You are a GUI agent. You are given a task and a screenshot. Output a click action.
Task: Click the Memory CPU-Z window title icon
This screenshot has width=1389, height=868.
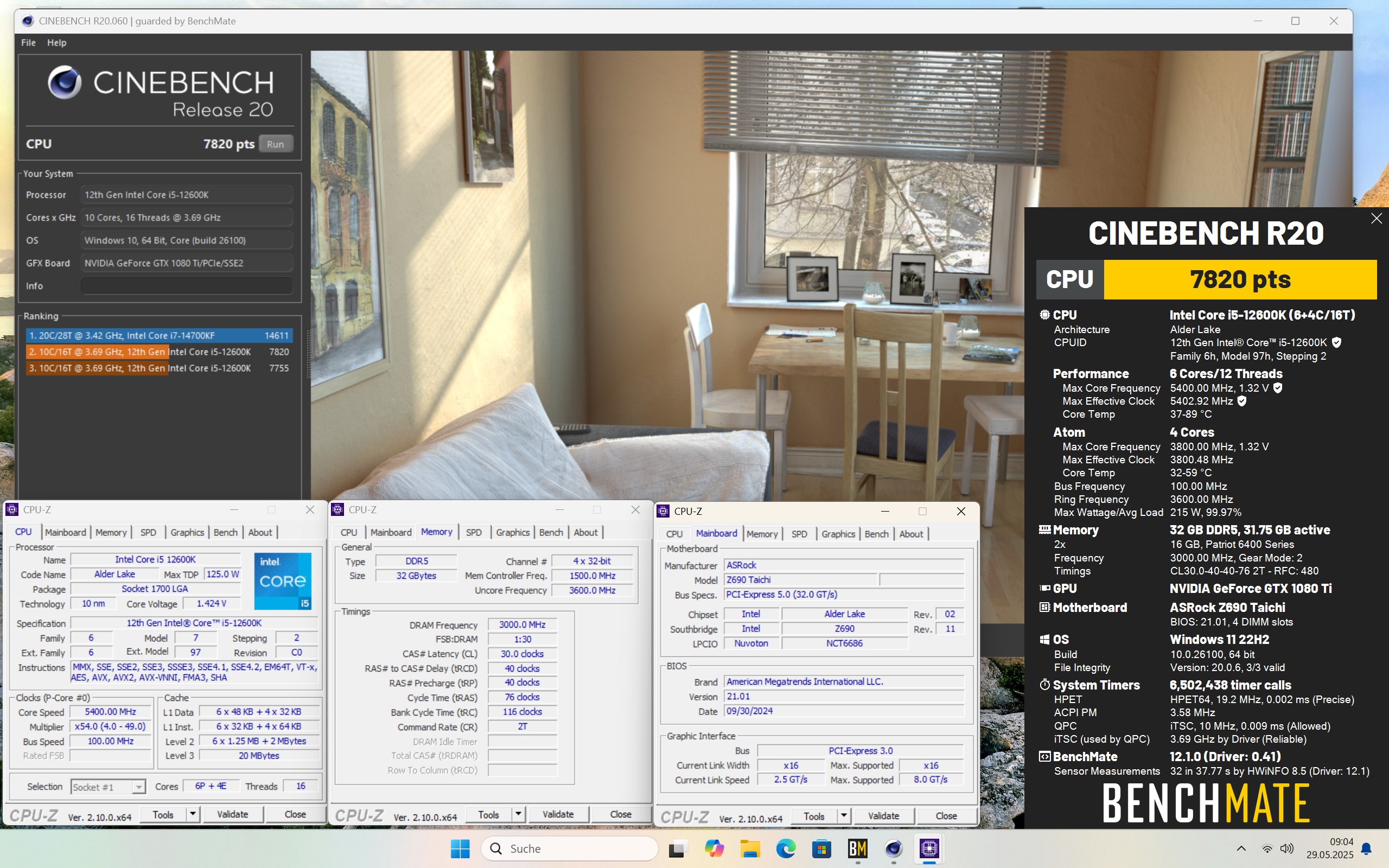(337, 510)
